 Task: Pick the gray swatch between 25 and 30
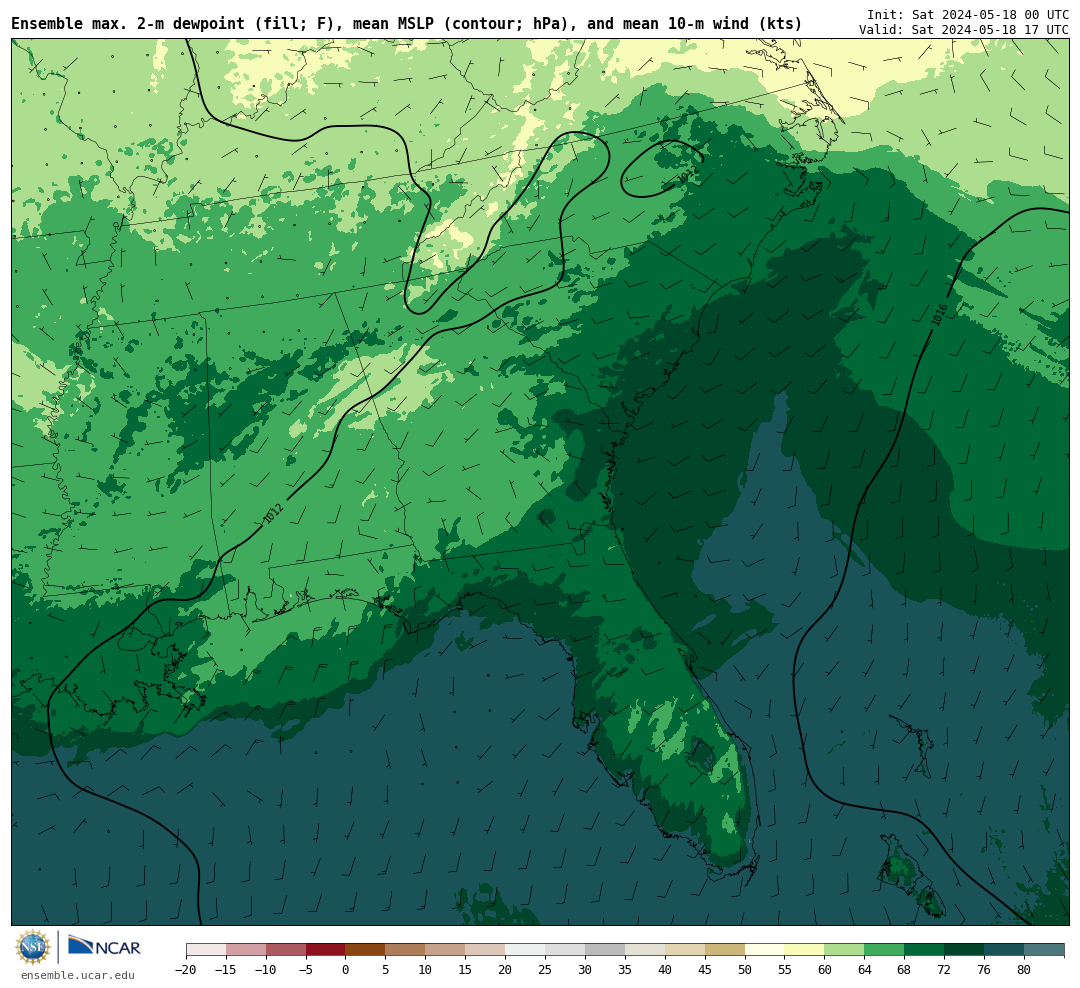coord(565,949)
